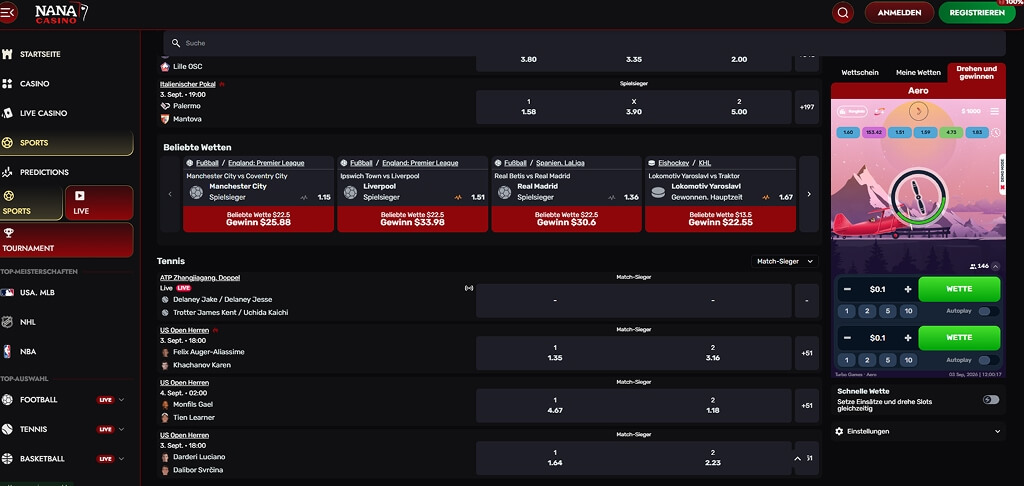Switch to the Wettschein tab
Viewport: 1024px width, 486px height.
point(859,73)
